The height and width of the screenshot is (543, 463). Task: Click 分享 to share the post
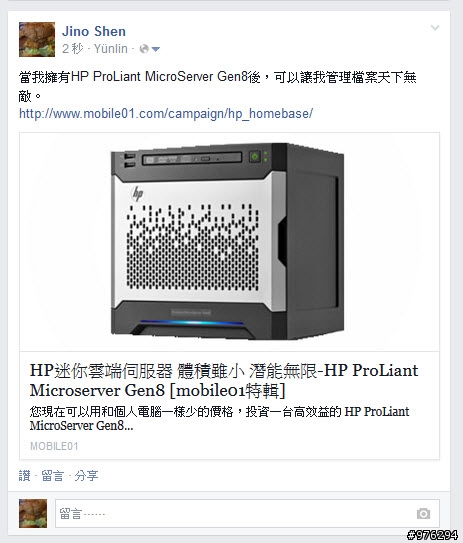pos(87,475)
